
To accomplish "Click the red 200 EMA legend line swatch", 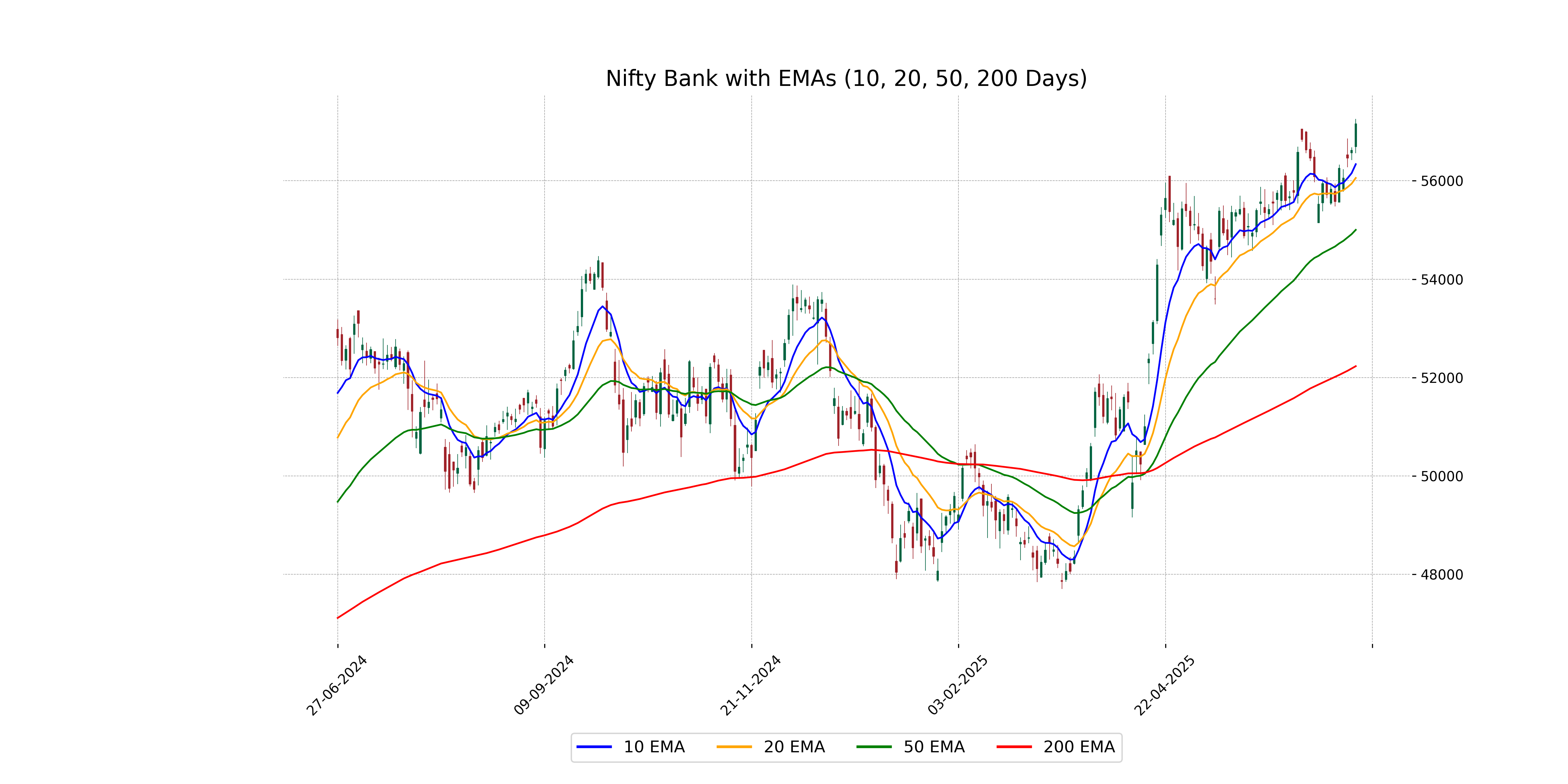I will point(1014,747).
